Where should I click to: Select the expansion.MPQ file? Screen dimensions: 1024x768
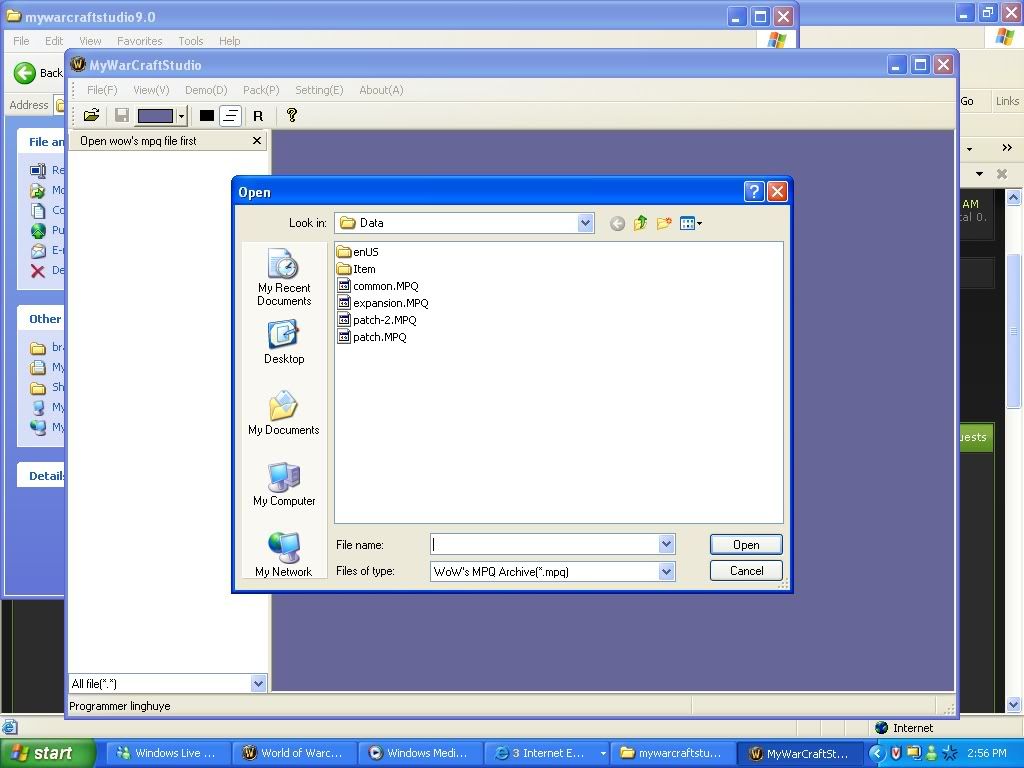pyautogui.click(x=383, y=303)
